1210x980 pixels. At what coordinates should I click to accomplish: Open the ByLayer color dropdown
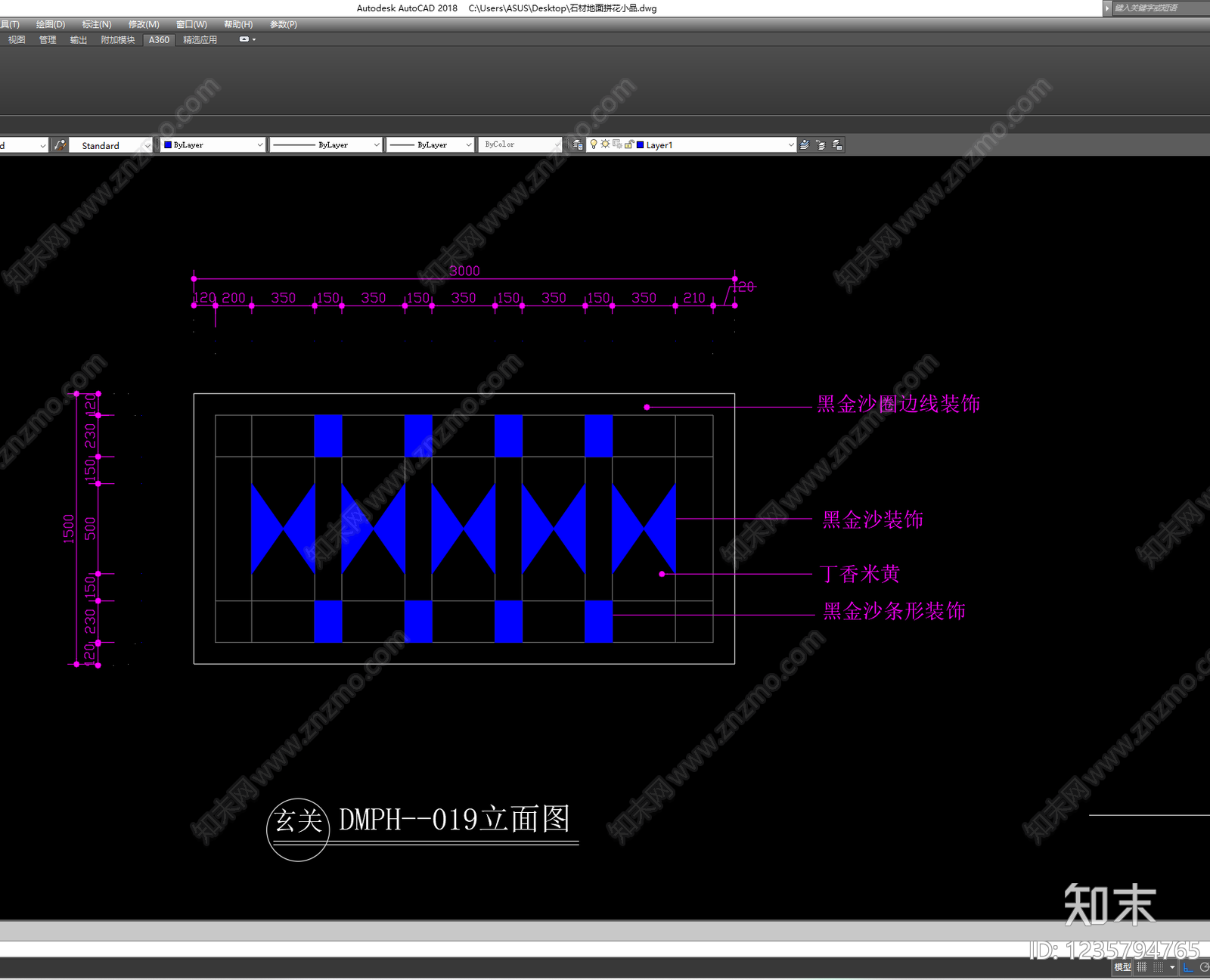[x=213, y=144]
